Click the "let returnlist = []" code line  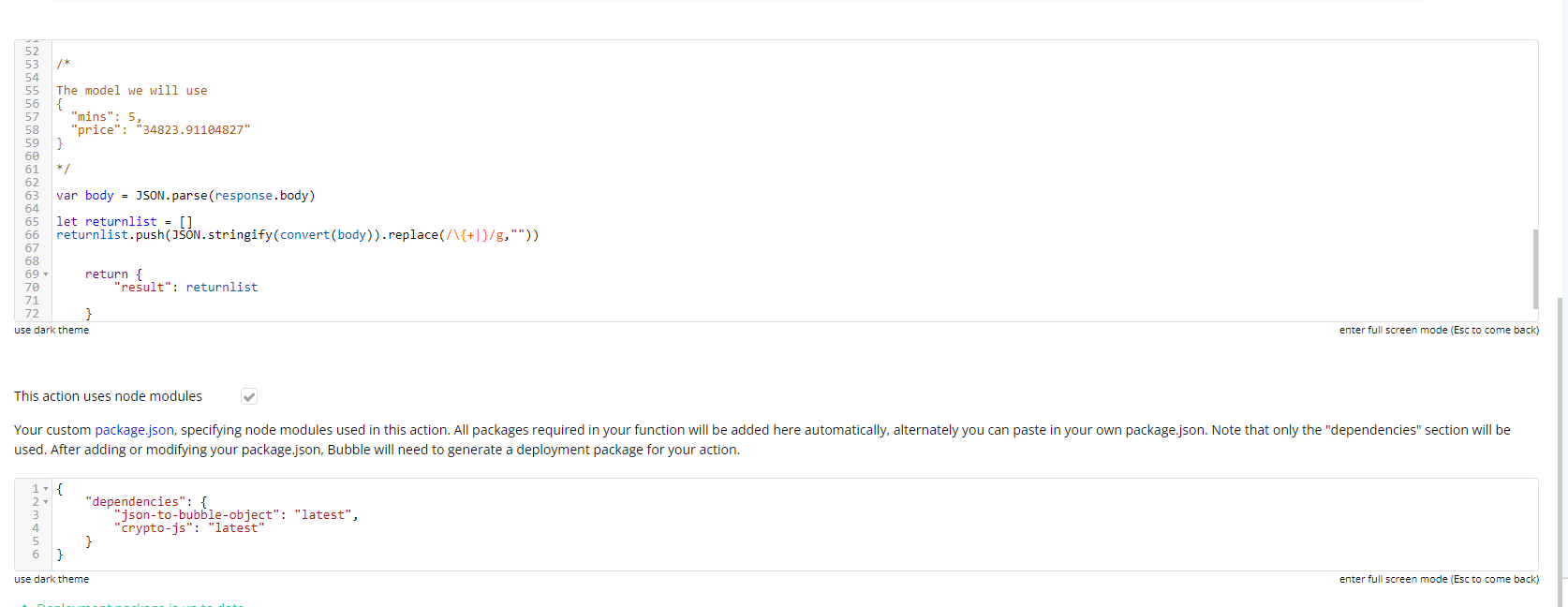[x=125, y=222]
